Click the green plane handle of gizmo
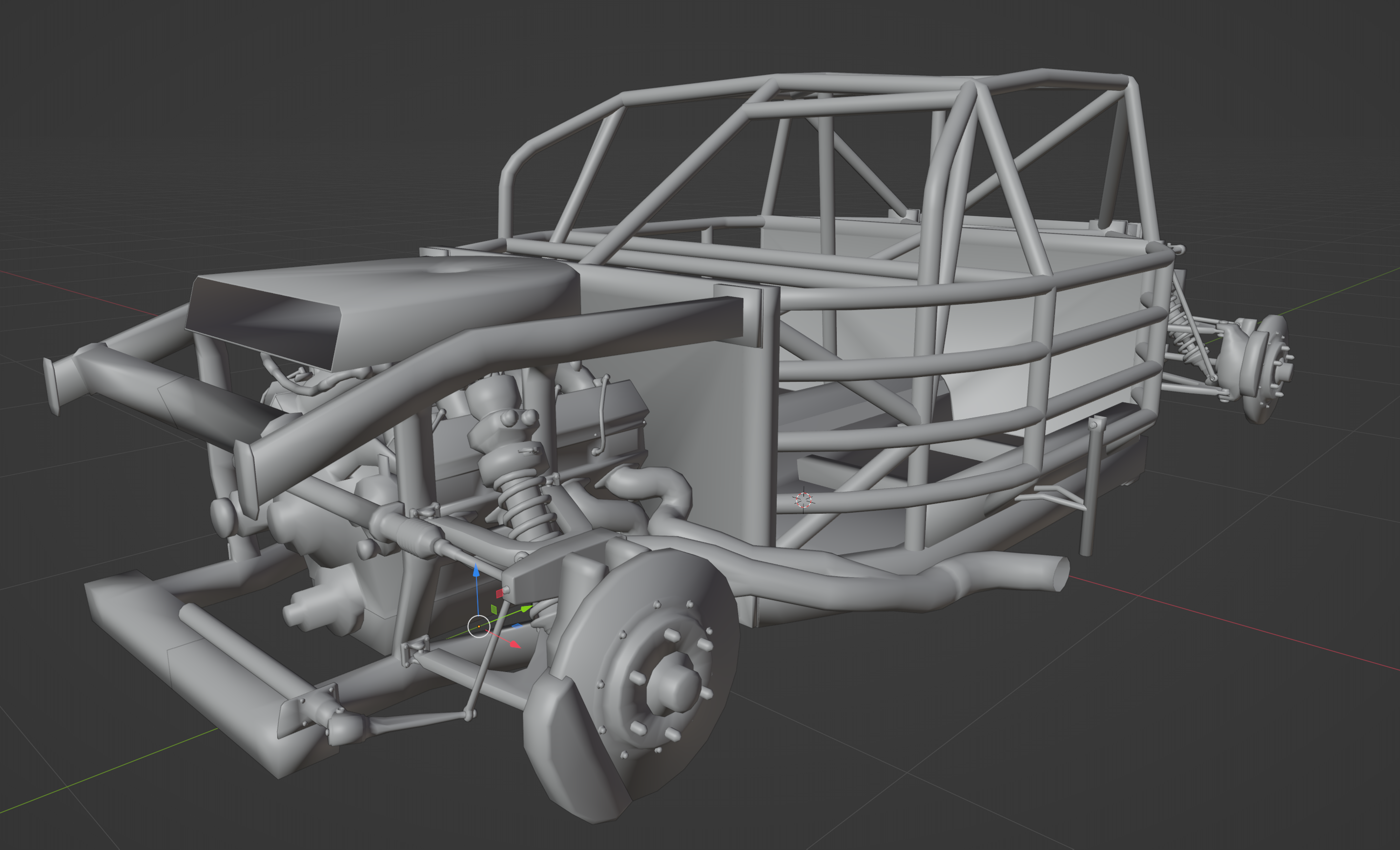Screen dimensions: 1400x850 (494, 609)
